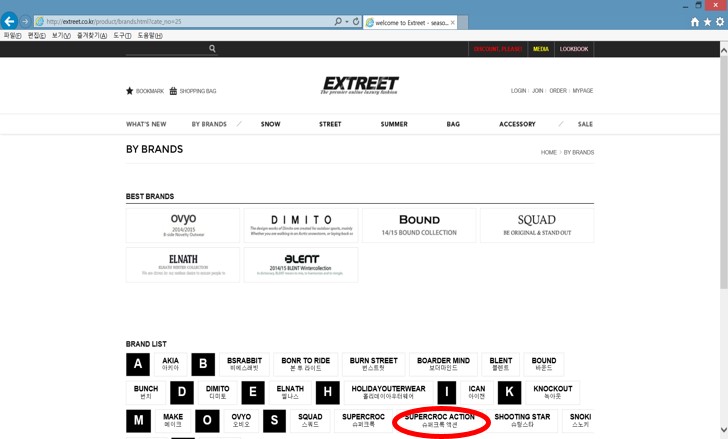Open the 보기 (View) menu

(61, 35)
